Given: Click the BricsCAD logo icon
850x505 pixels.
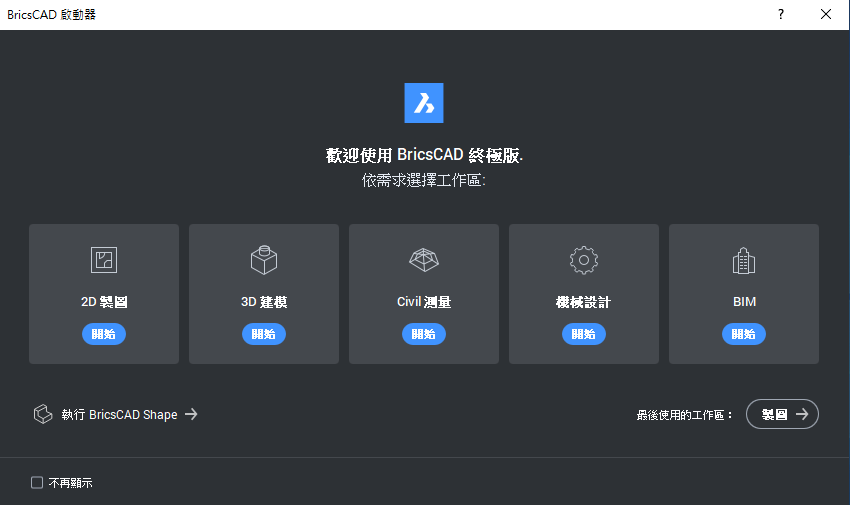Looking at the screenshot, I should point(424,103).
